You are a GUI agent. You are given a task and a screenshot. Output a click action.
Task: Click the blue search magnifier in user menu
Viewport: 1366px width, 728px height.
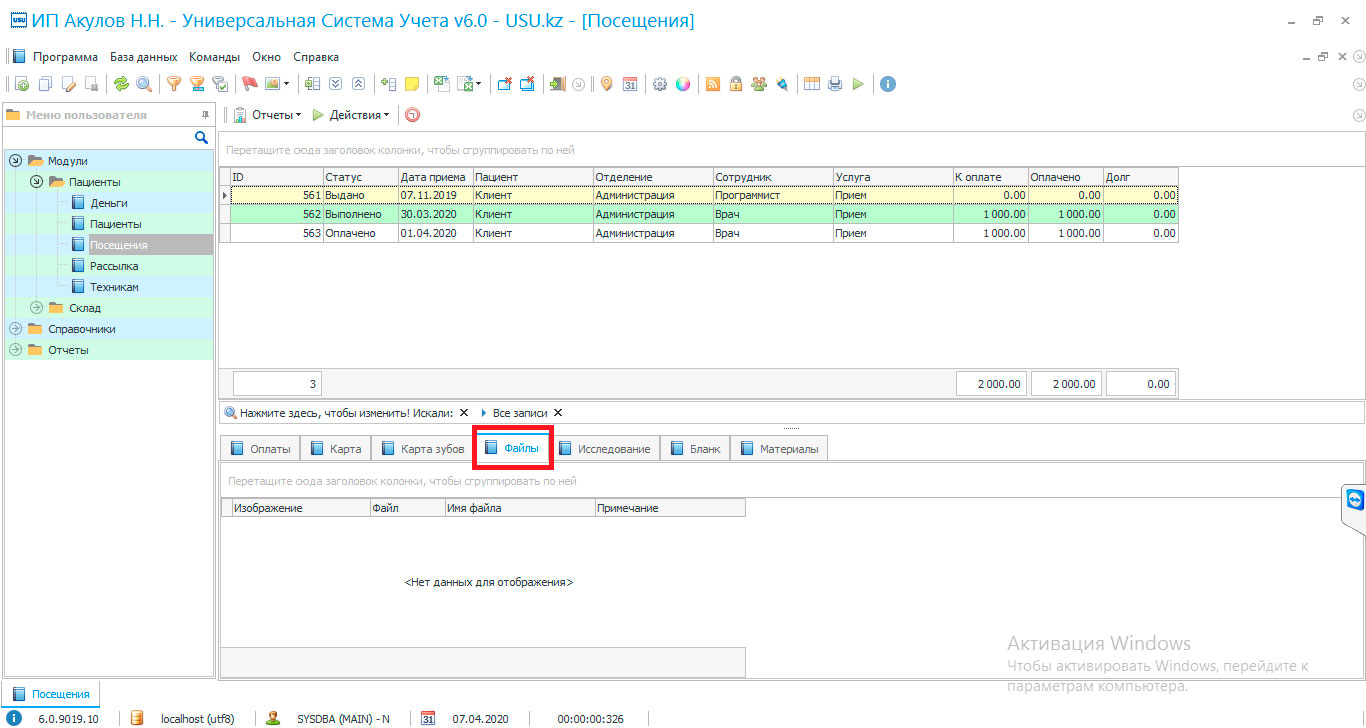(201, 138)
